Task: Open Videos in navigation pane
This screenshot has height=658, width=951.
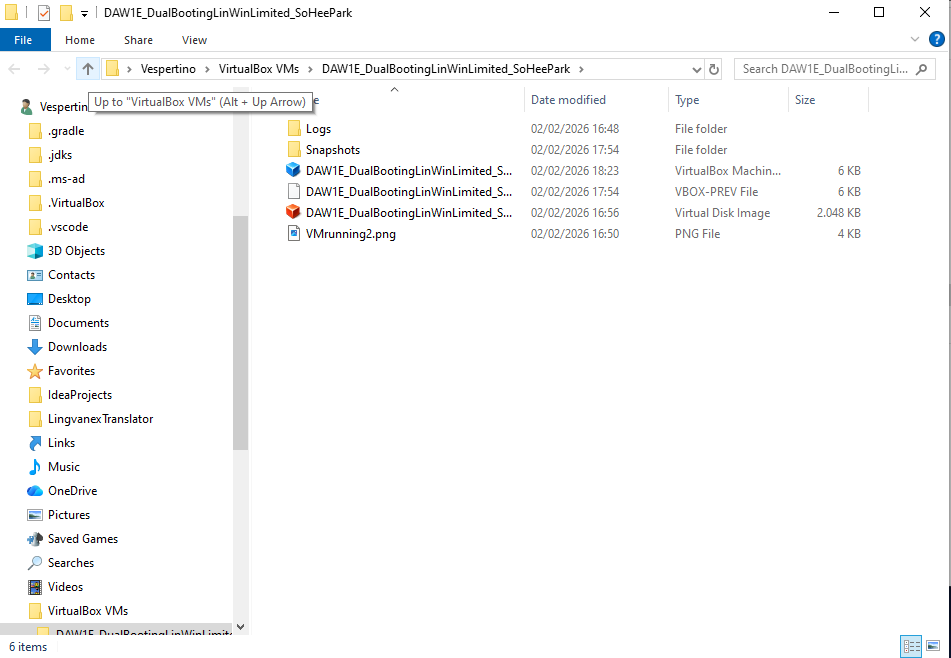Action: pos(65,587)
